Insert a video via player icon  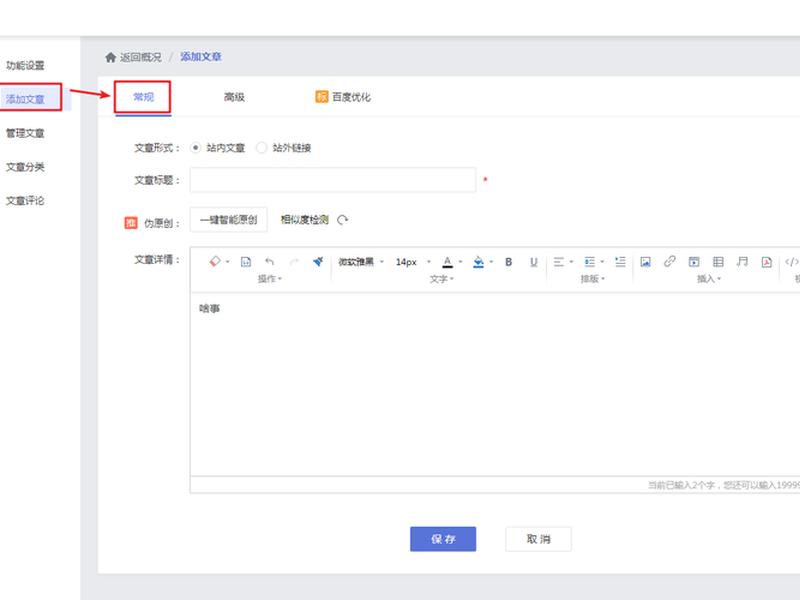(x=694, y=262)
